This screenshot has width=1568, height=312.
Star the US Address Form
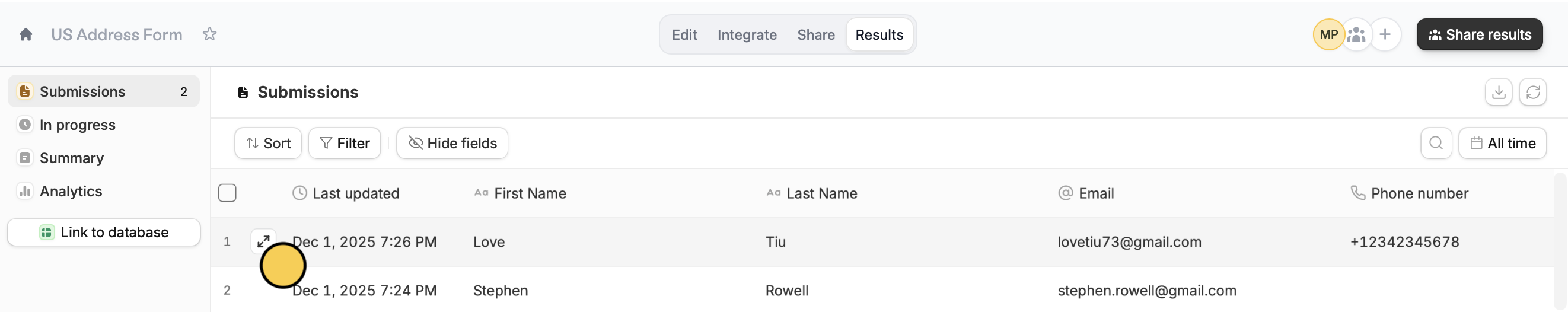coord(209,34)
